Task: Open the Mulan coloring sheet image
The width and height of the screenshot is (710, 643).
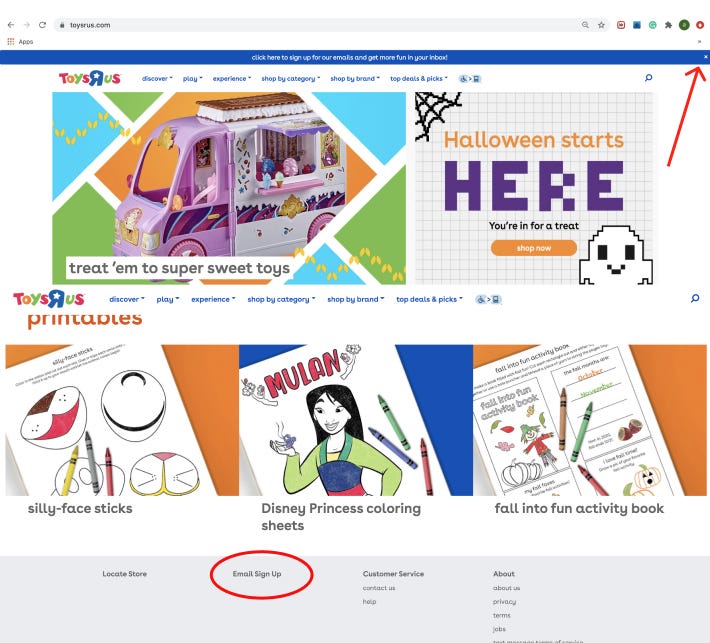Action: click(x=356, y=420)
